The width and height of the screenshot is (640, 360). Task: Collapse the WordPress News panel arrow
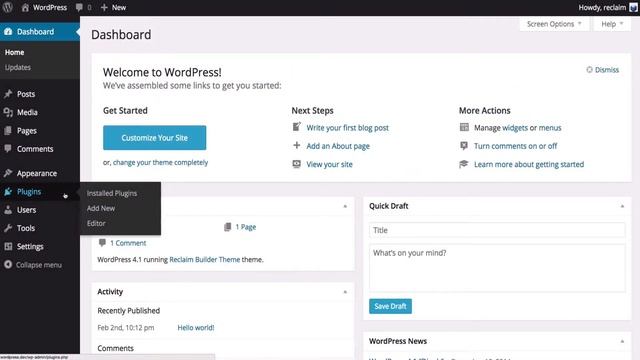pos(622,341)
